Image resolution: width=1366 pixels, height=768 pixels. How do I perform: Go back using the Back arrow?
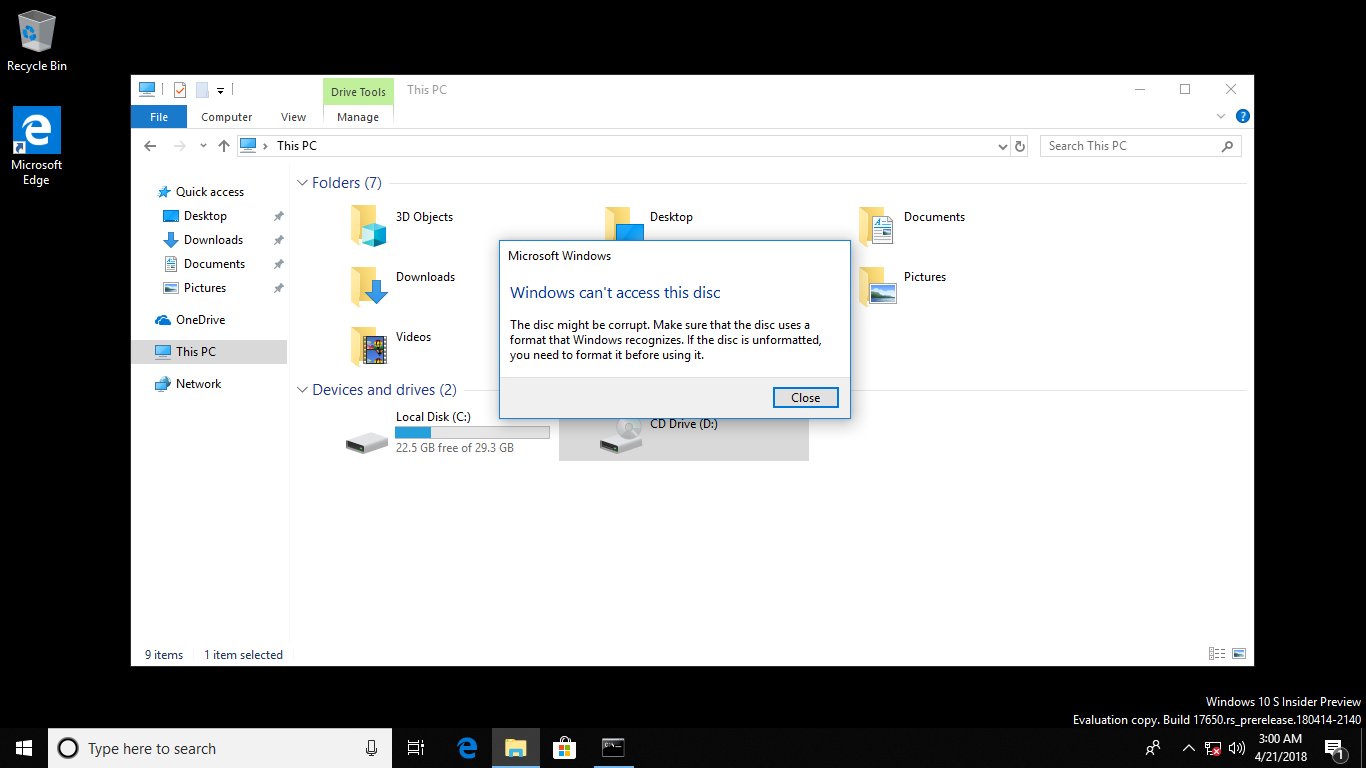[150, 146]
